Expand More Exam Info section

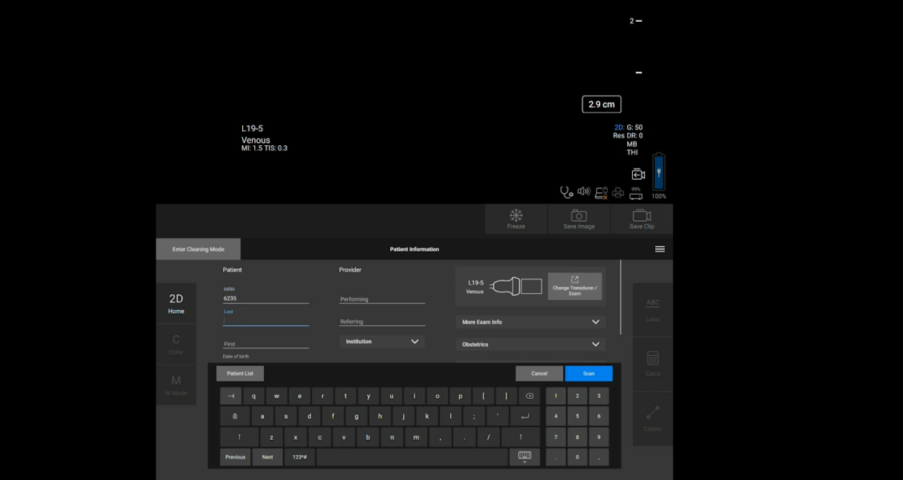pyautogui.click(x=530, y=322)
